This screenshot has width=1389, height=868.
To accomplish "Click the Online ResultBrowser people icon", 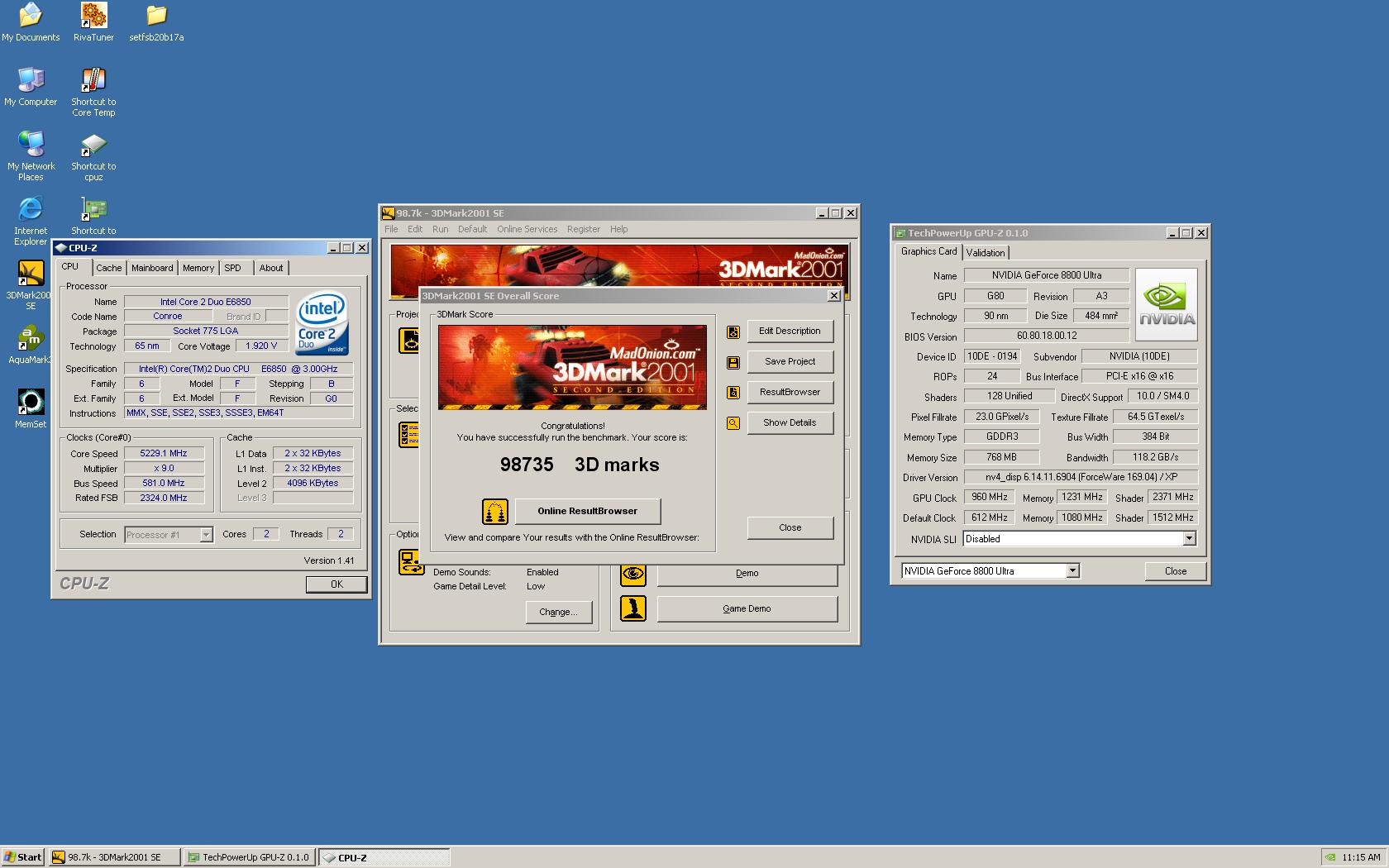I will click(x=495, y=511).
